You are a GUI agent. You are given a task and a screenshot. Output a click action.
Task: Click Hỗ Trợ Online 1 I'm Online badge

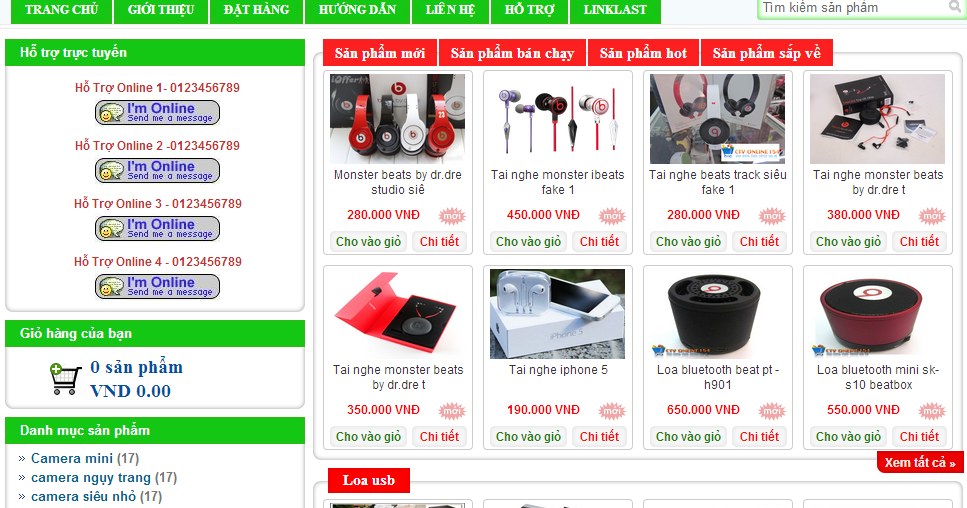click(157, 113)
